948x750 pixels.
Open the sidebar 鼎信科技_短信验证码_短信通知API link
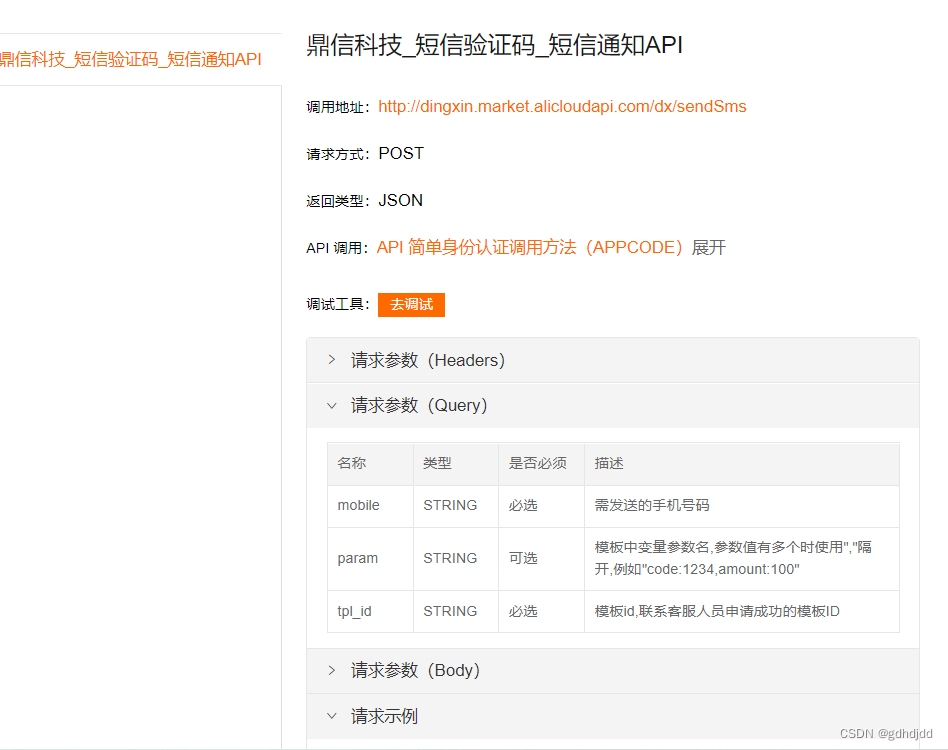pos(131,59)
